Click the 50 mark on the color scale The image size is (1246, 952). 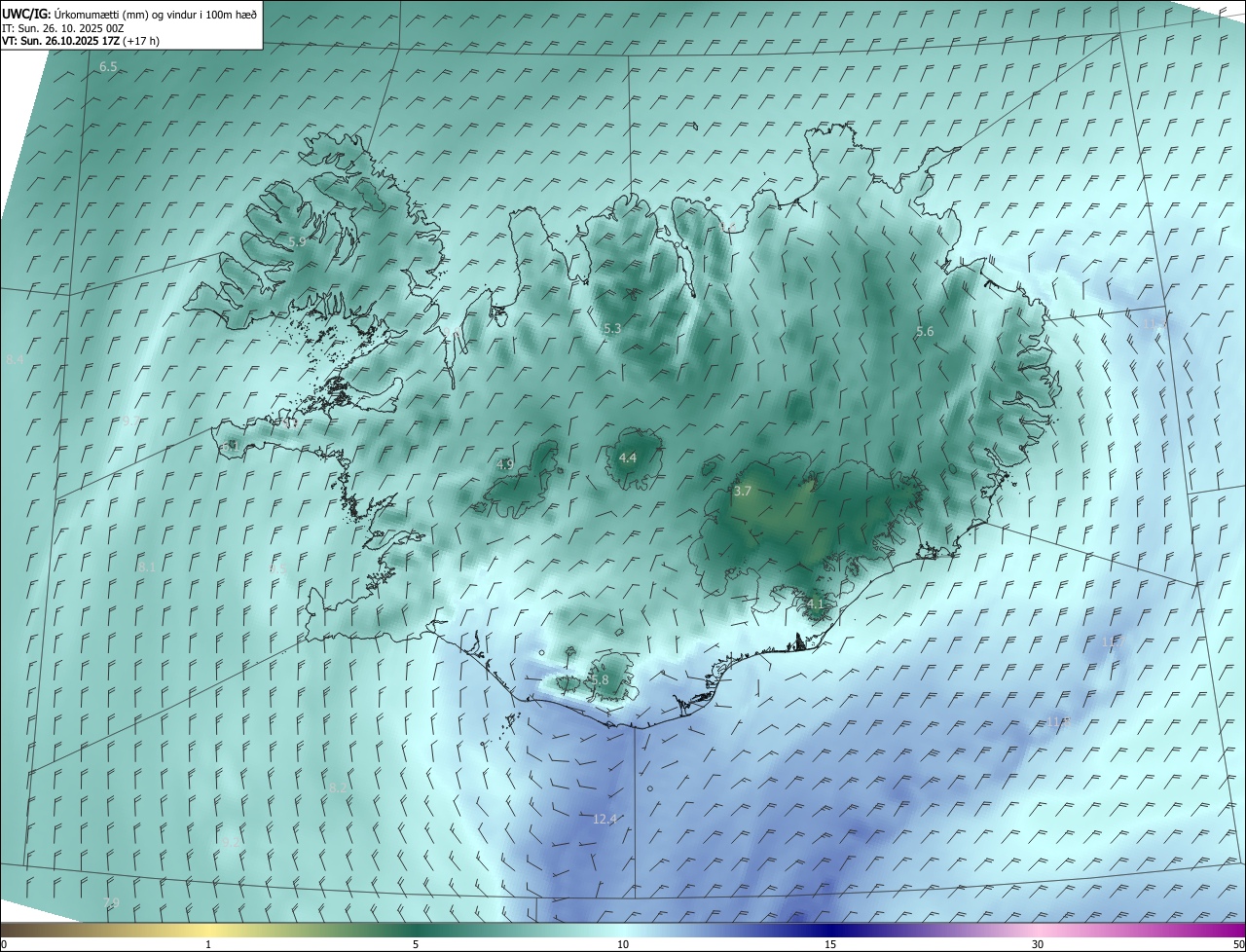pyautogui.click(x=1238, y=944)
